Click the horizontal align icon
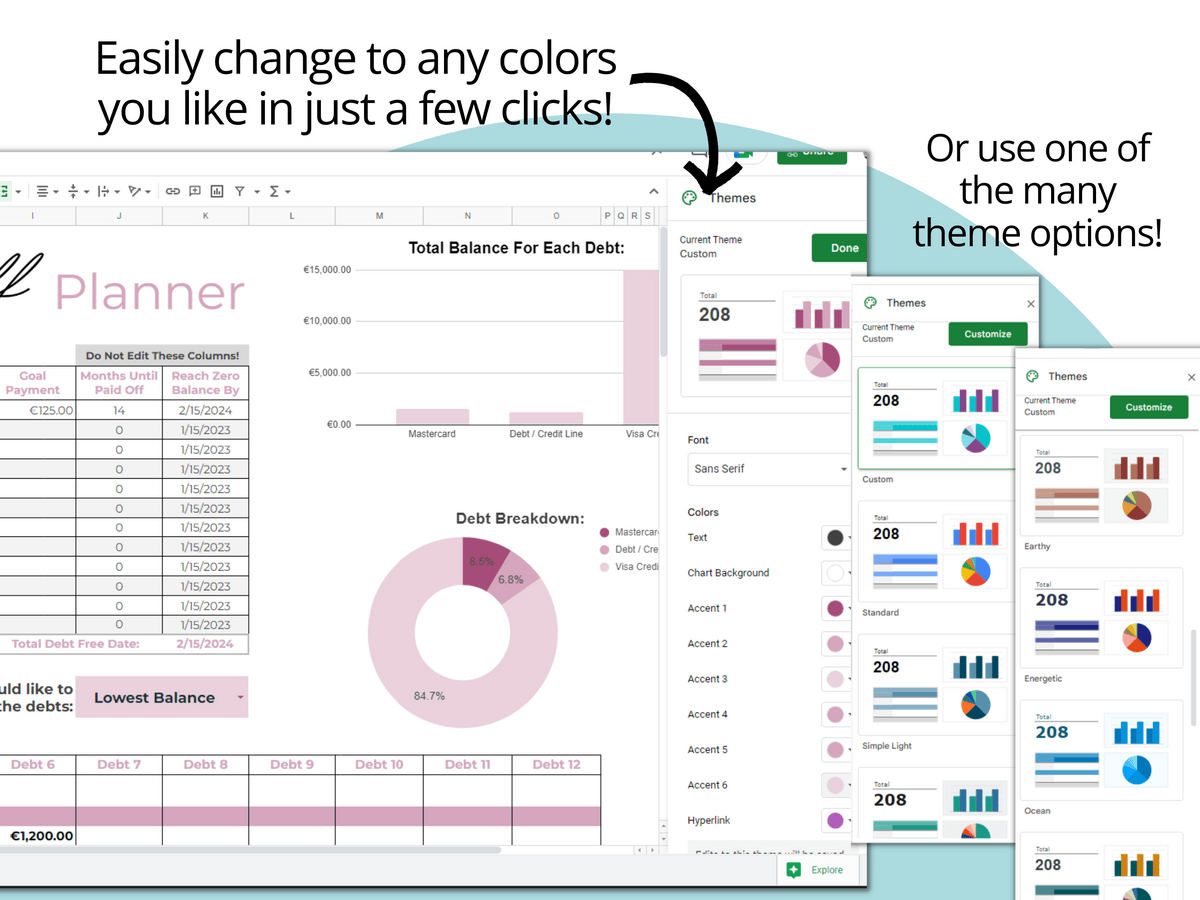Image resolution: width=1200 pixels, height=900 pixels. coord(43,191)
